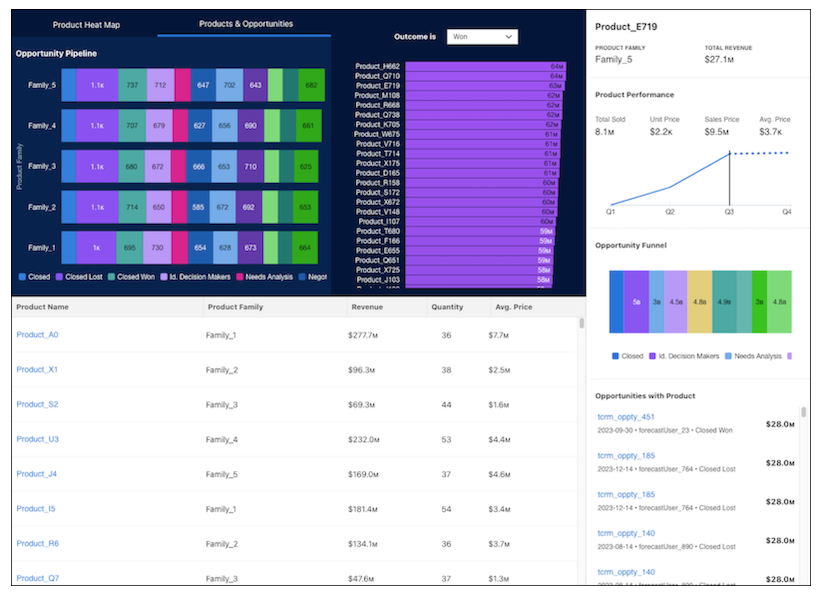Click the Family_5 green 682 pipeline segment
The image size is (818, 597).
(311, 85)
